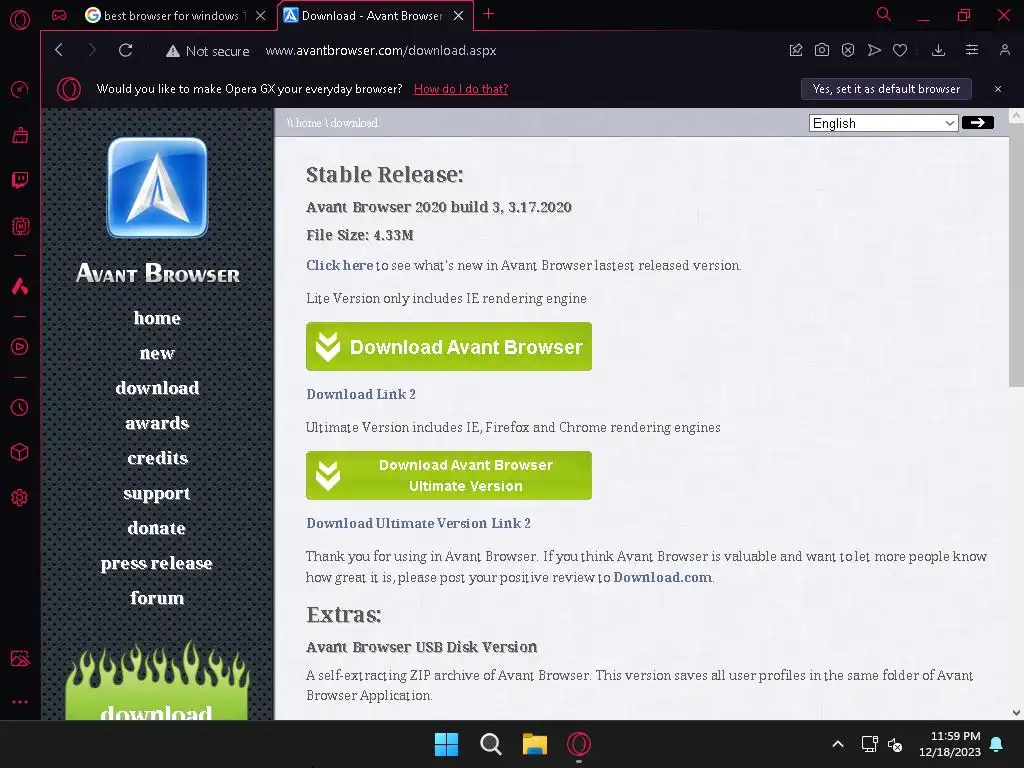Click the Not secure warning icon
Image resolution: width=1024 pixels, height=768 pixels.
pos(172,51)
